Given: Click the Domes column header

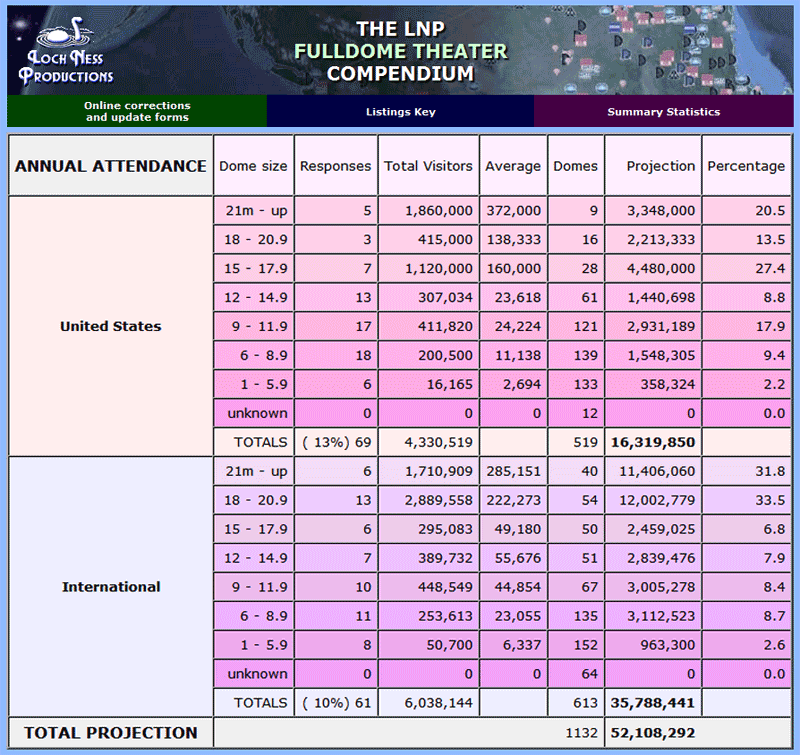Looking at the screenshot, I should pyautogui.click(x=576, y=165).
